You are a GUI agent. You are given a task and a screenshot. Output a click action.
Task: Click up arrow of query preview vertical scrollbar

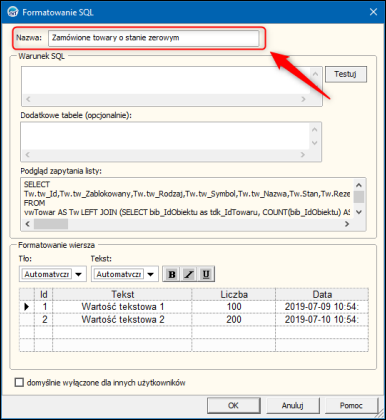click(x=359, y=185)
